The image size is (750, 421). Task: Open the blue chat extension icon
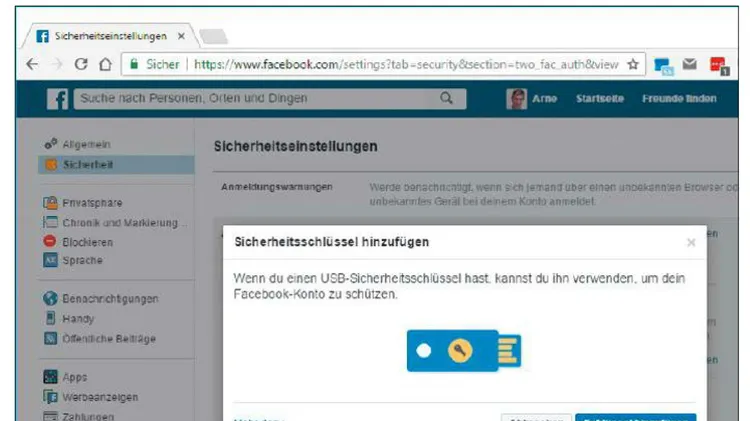[663, 66]
